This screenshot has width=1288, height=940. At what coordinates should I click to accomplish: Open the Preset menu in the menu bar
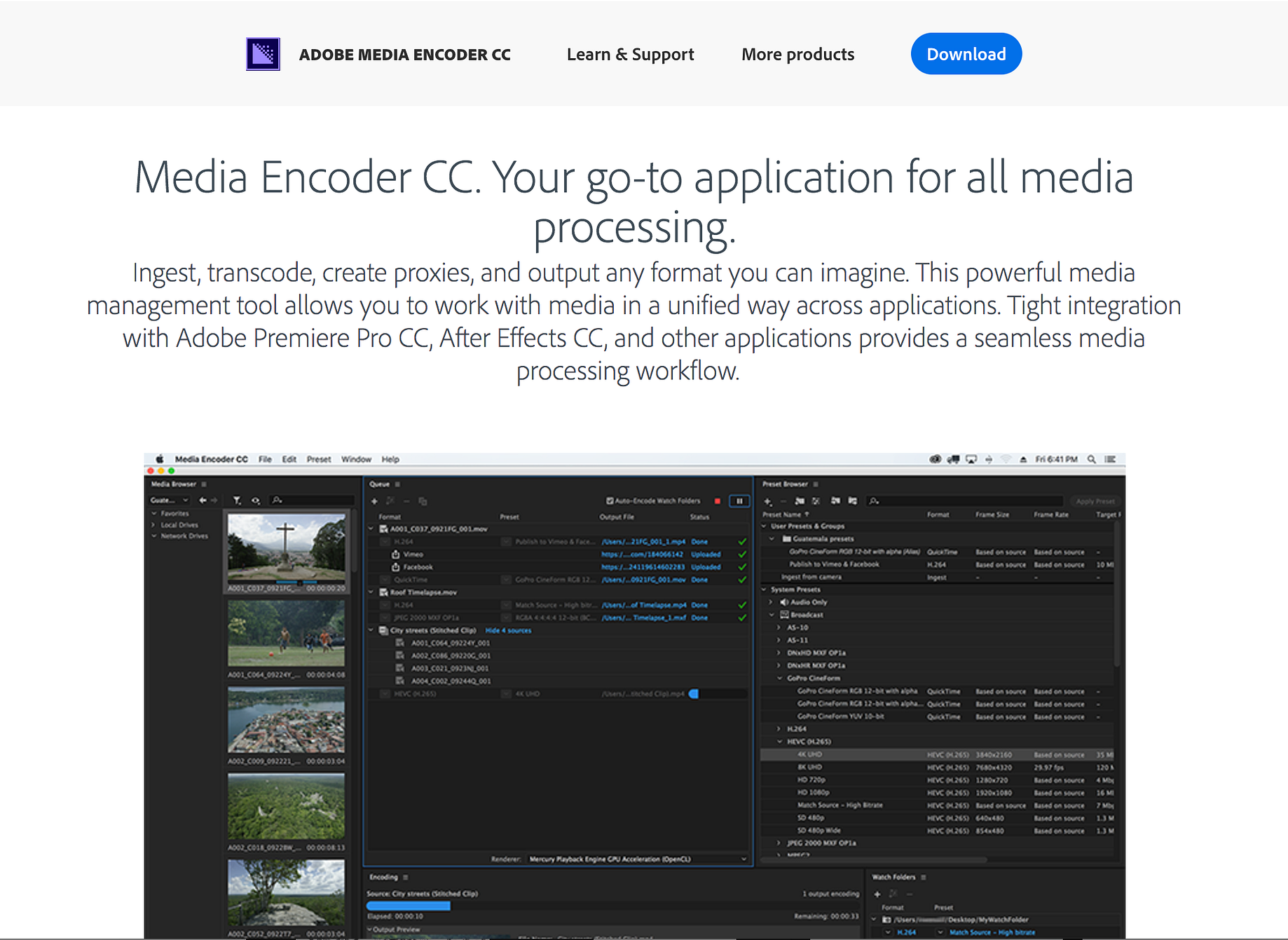pyautogui.click(x=319, y=459)
